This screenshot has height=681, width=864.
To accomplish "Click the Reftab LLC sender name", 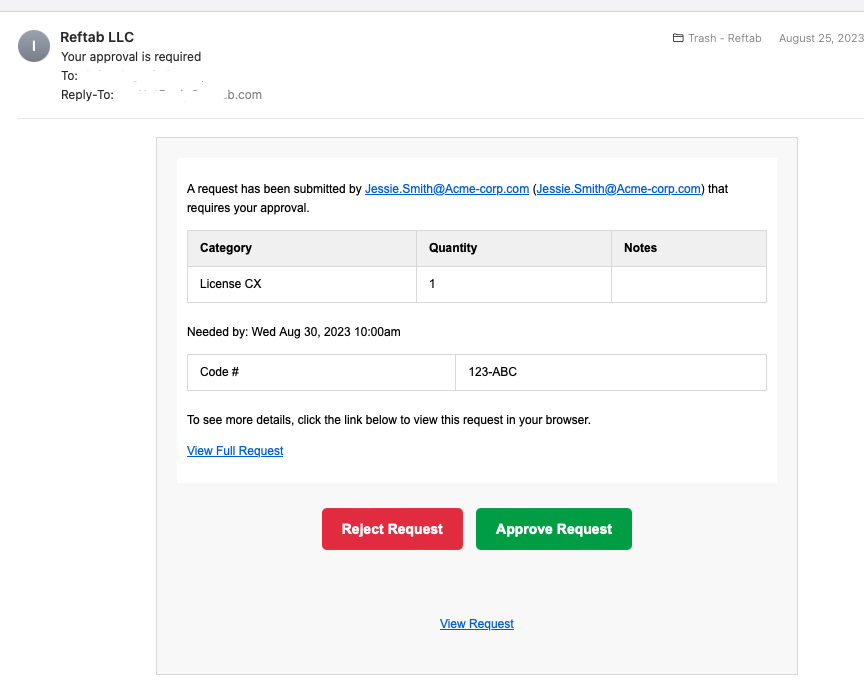I will pos(97,37).
